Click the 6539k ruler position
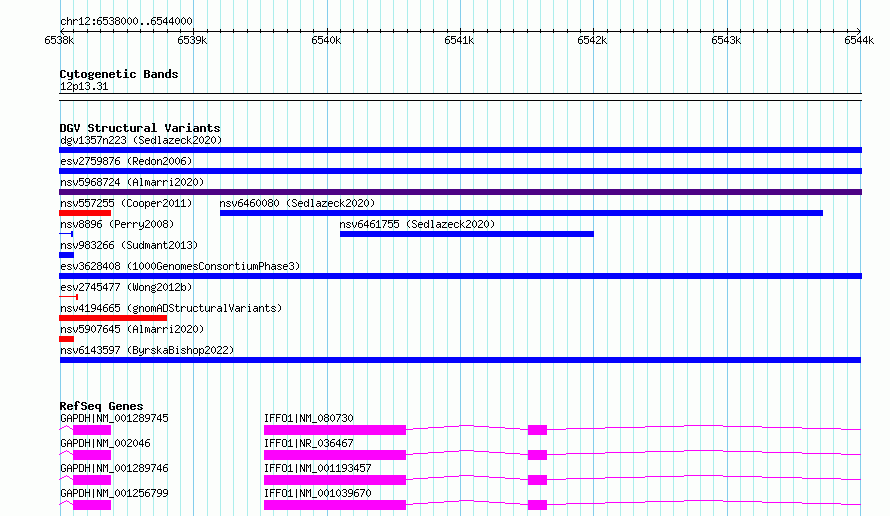This screenshot has height=516, width=890. point(192,40)
